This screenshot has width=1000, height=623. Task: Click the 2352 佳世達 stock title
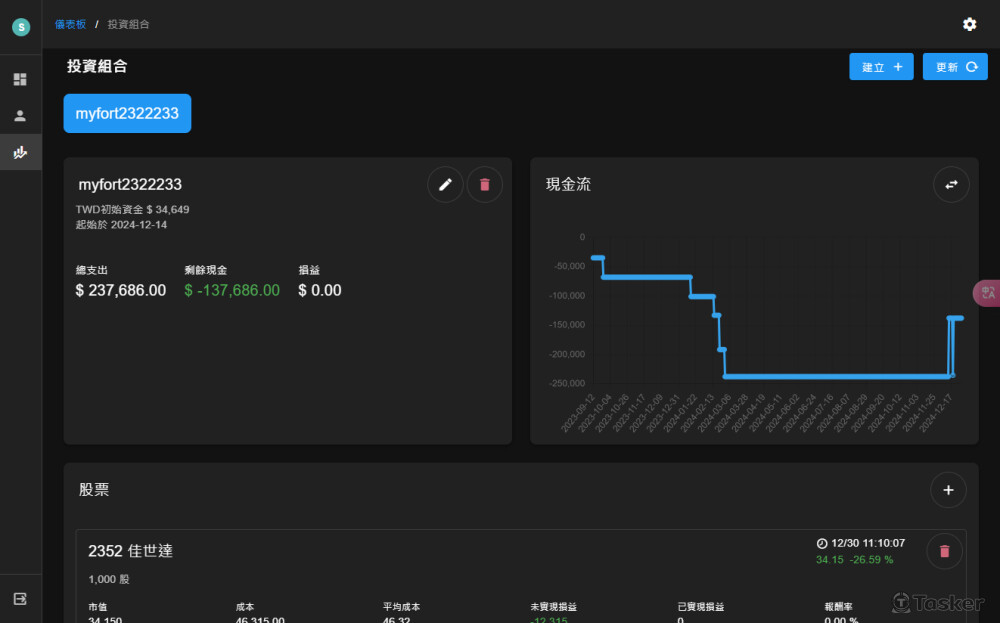[130, 551]
